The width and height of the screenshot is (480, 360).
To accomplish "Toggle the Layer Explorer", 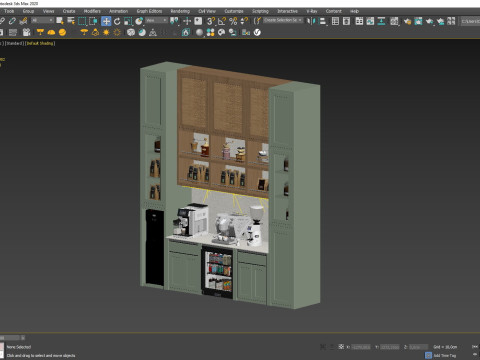I will coord(346,21).
